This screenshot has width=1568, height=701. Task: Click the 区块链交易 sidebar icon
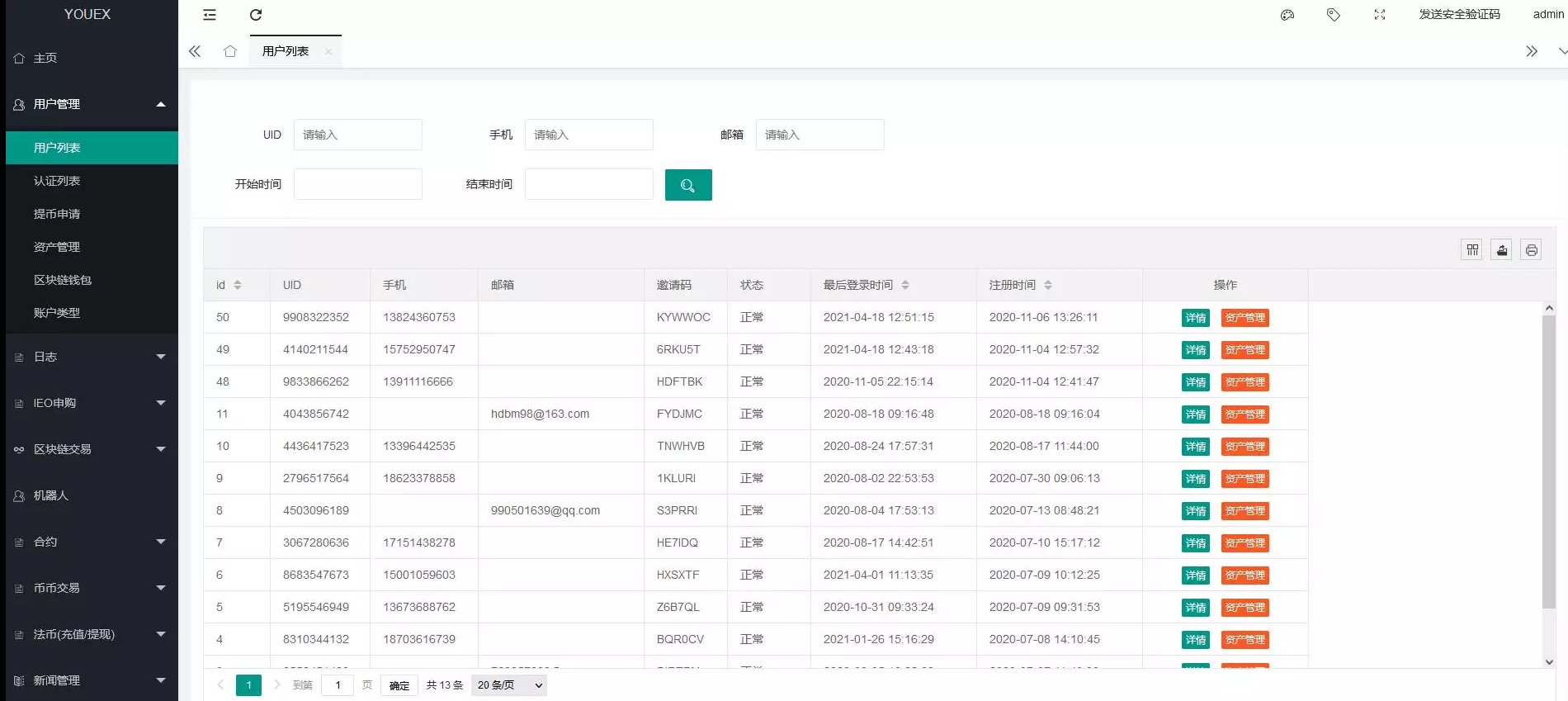pos(19,450)
